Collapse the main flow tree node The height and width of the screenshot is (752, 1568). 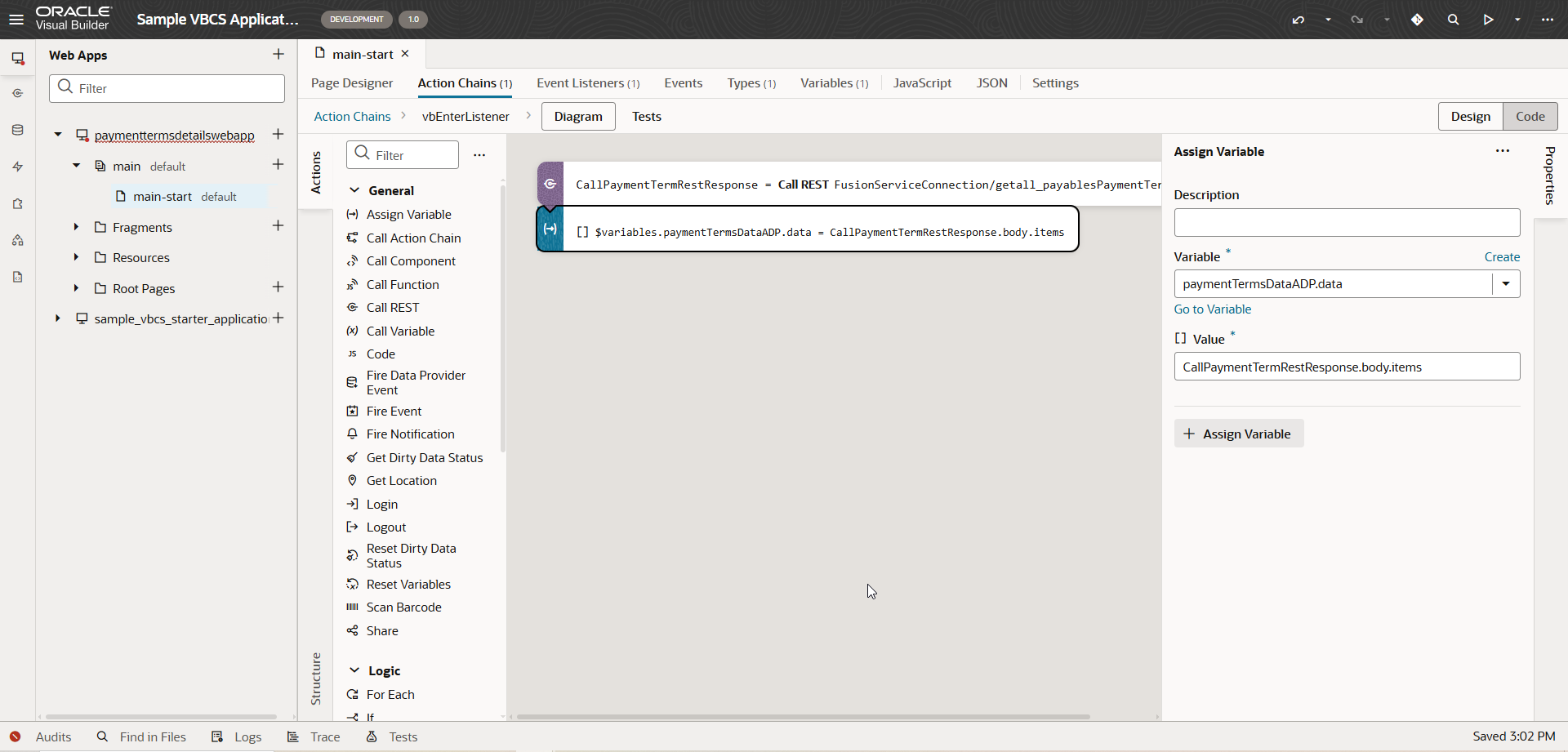point(76,166)
